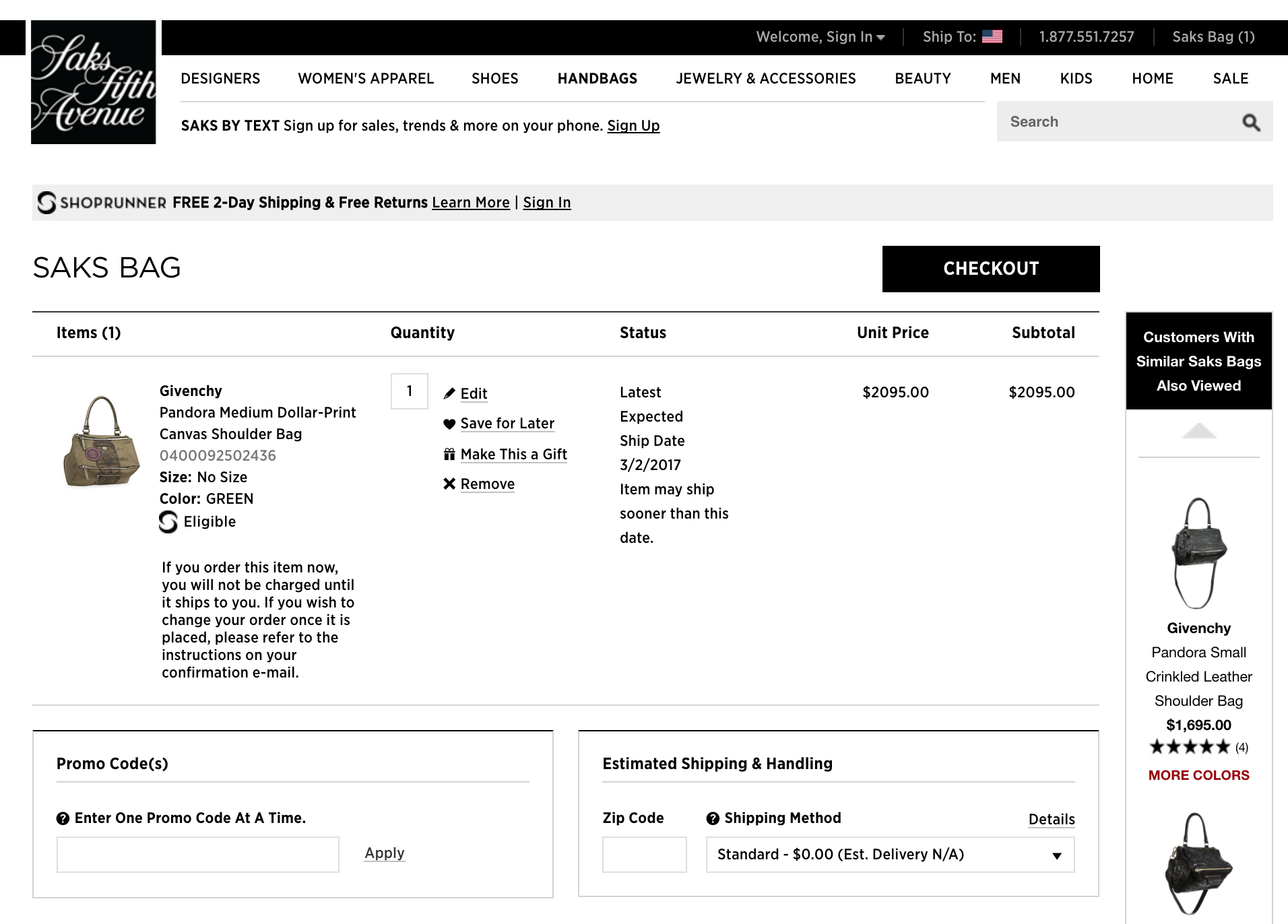Click the Edit item link
Image resolution: width=1288 pixels, height=924 pixels.
pyautogui.click(x=474, y=394)
